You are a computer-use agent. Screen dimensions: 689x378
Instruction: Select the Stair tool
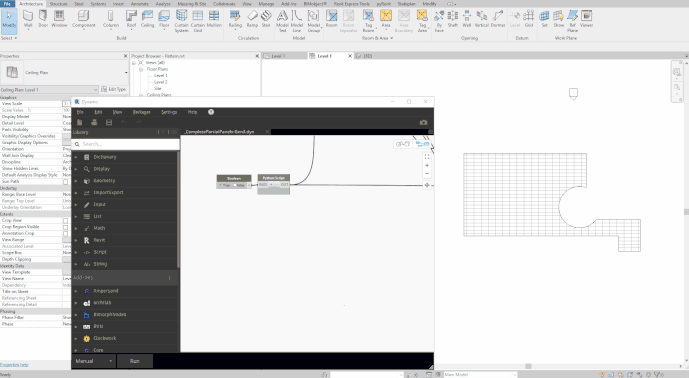[266, 19]
